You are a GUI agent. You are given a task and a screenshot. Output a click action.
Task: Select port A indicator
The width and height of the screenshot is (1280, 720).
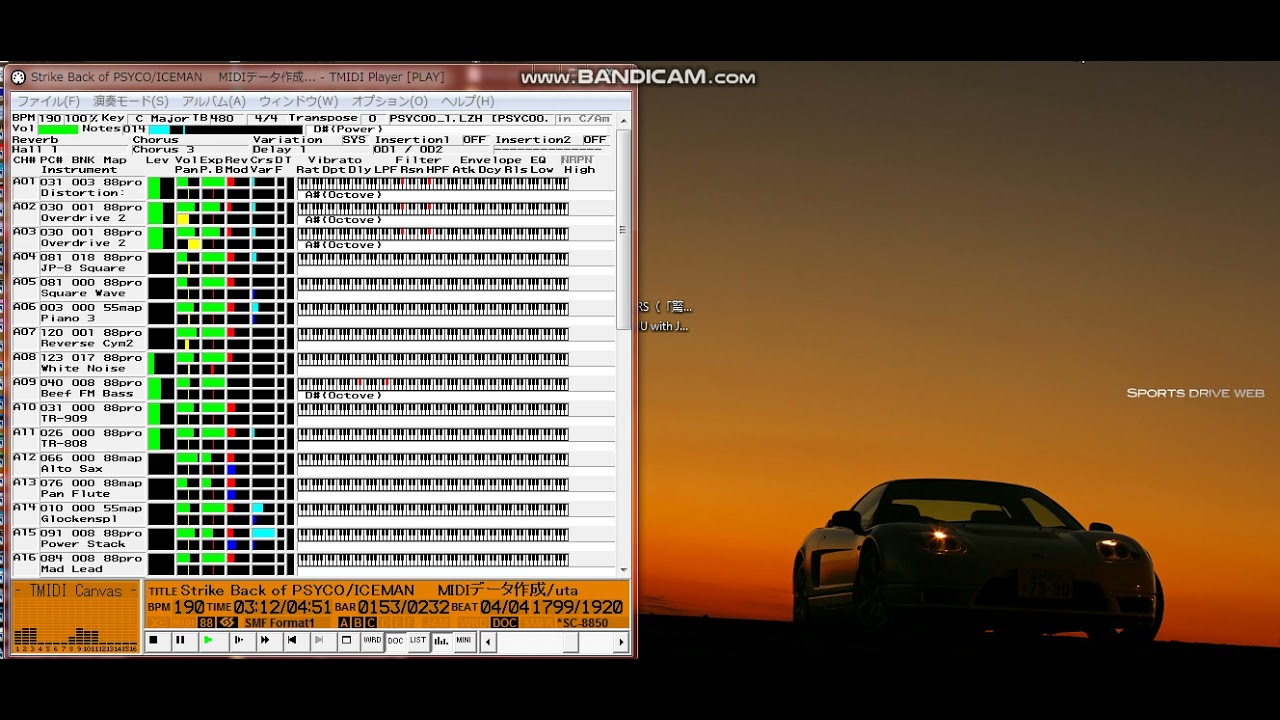(344, 623)
